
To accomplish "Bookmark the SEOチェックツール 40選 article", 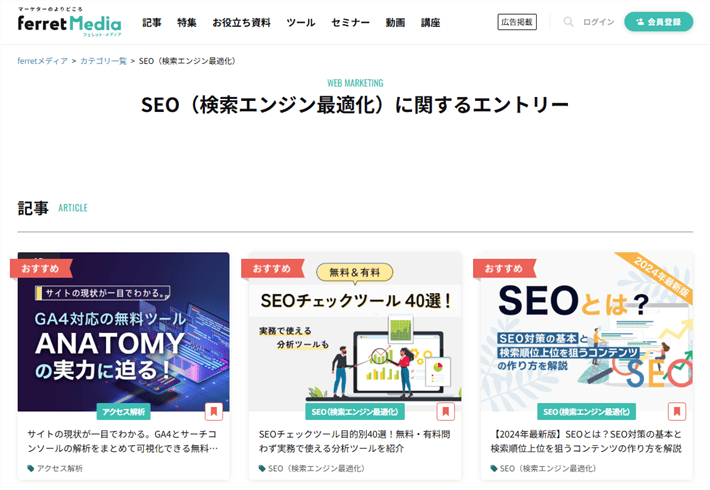I will coord(446,411).
